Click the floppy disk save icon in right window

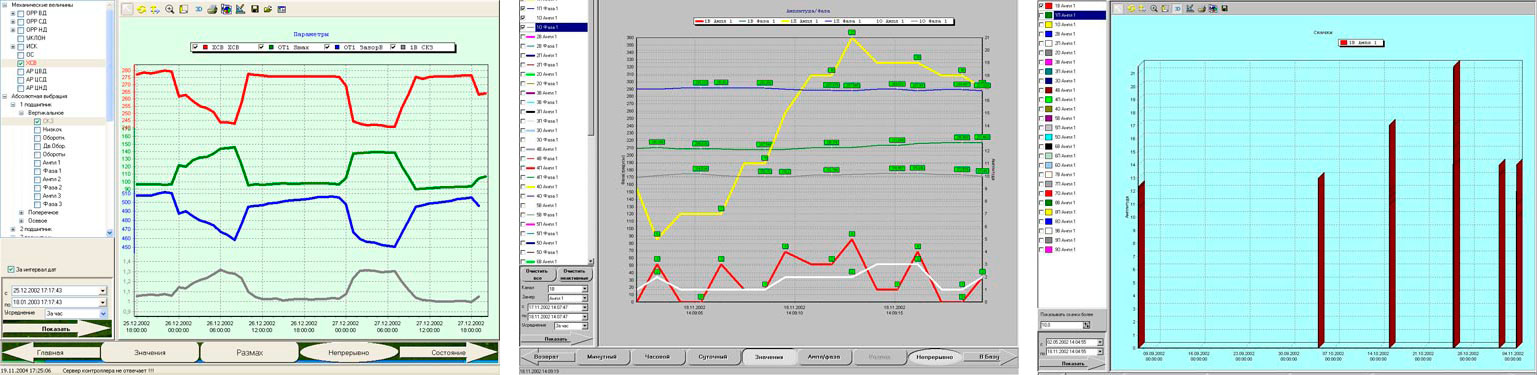pyautogui.click(x=1225, y=8)
